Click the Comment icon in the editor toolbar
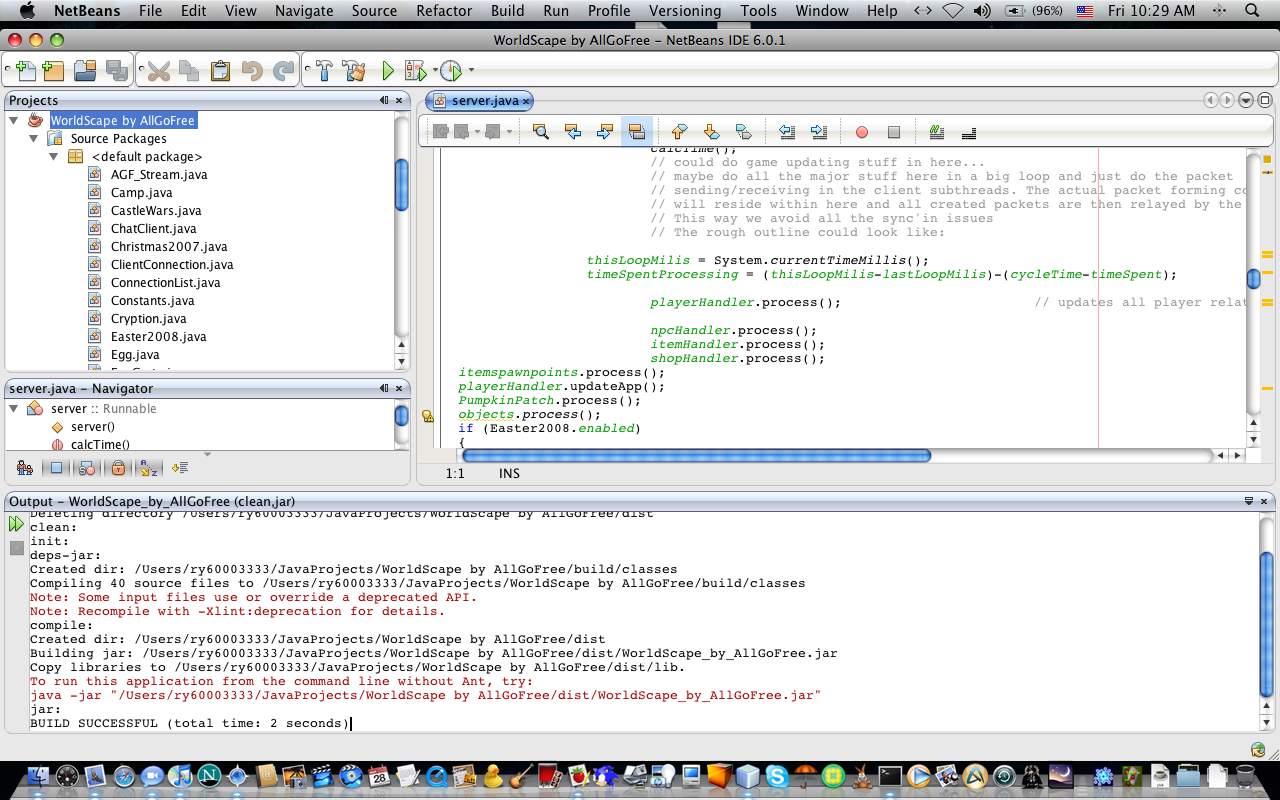The height and width of the screenshot is (800, 1280). coord(937,131)
